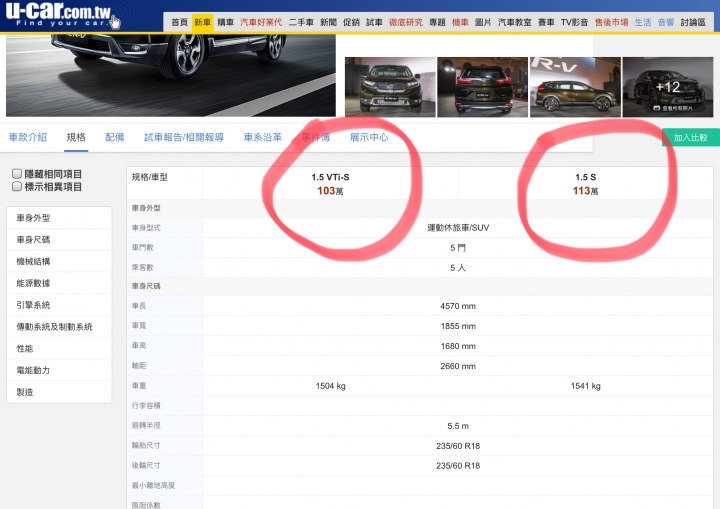Switch to the 試車報告/相關報導 tab
This screenshot has width=720, height=509.
tap(184, 137)
